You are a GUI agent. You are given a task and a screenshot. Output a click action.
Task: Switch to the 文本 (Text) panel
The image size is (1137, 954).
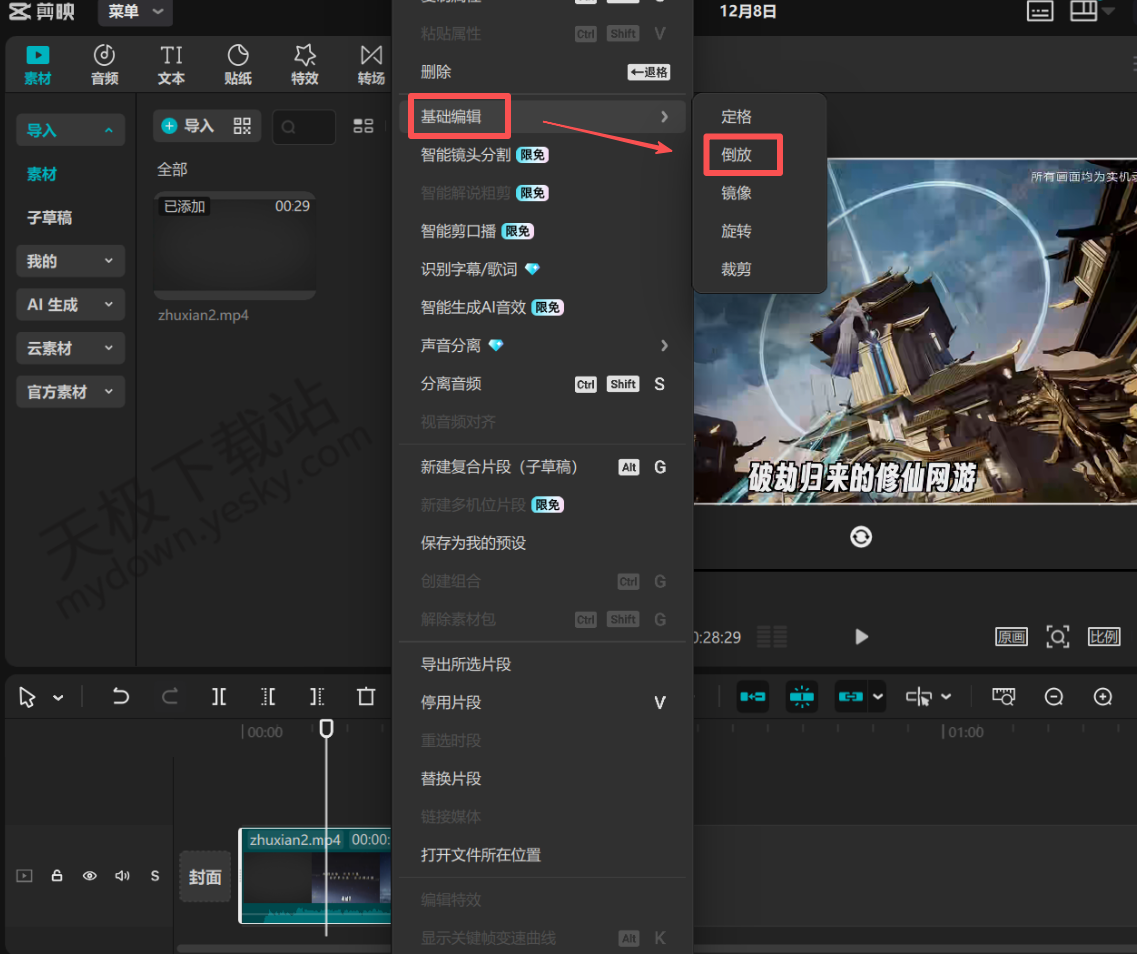pos(171,63)
